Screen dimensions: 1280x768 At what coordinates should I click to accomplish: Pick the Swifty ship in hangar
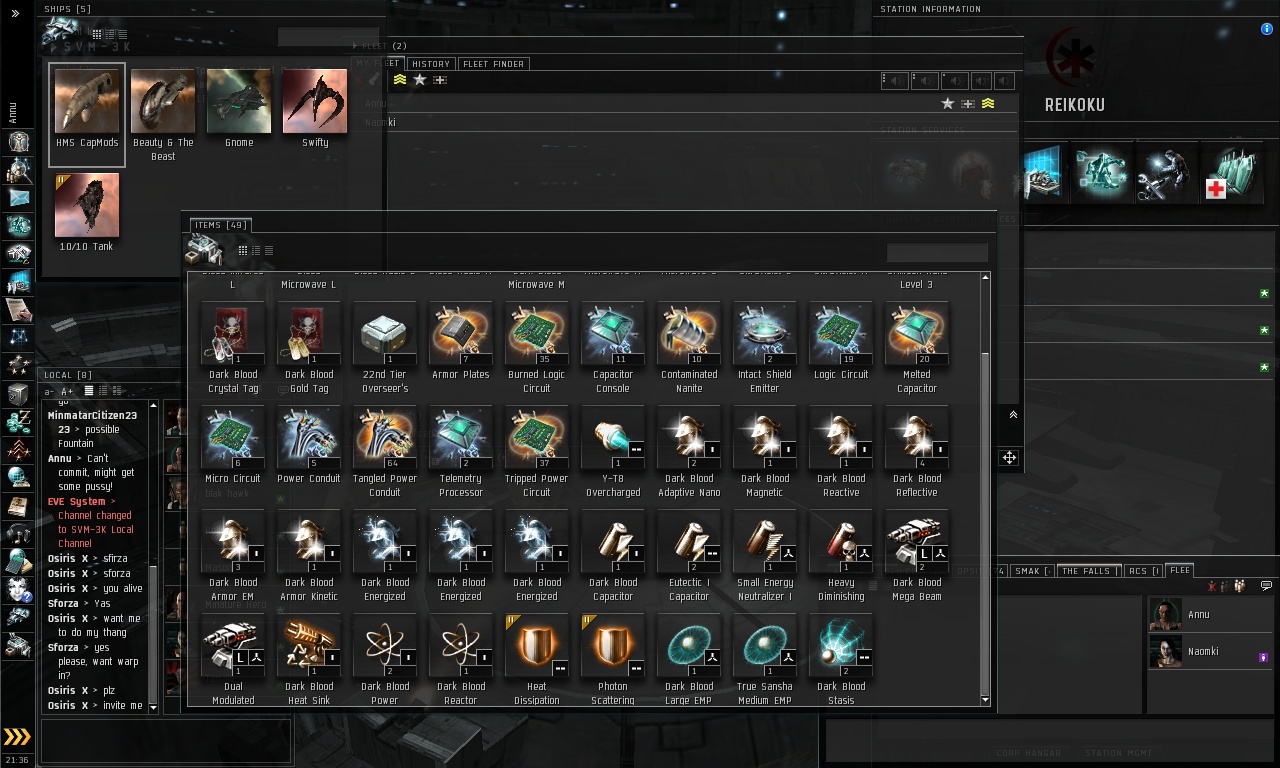(x=315, y=109)
